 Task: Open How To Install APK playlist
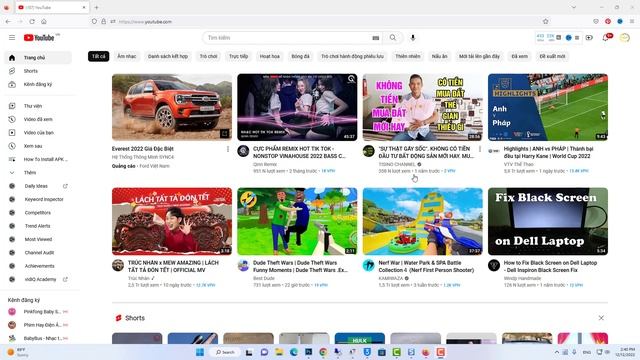coord(38,159)
